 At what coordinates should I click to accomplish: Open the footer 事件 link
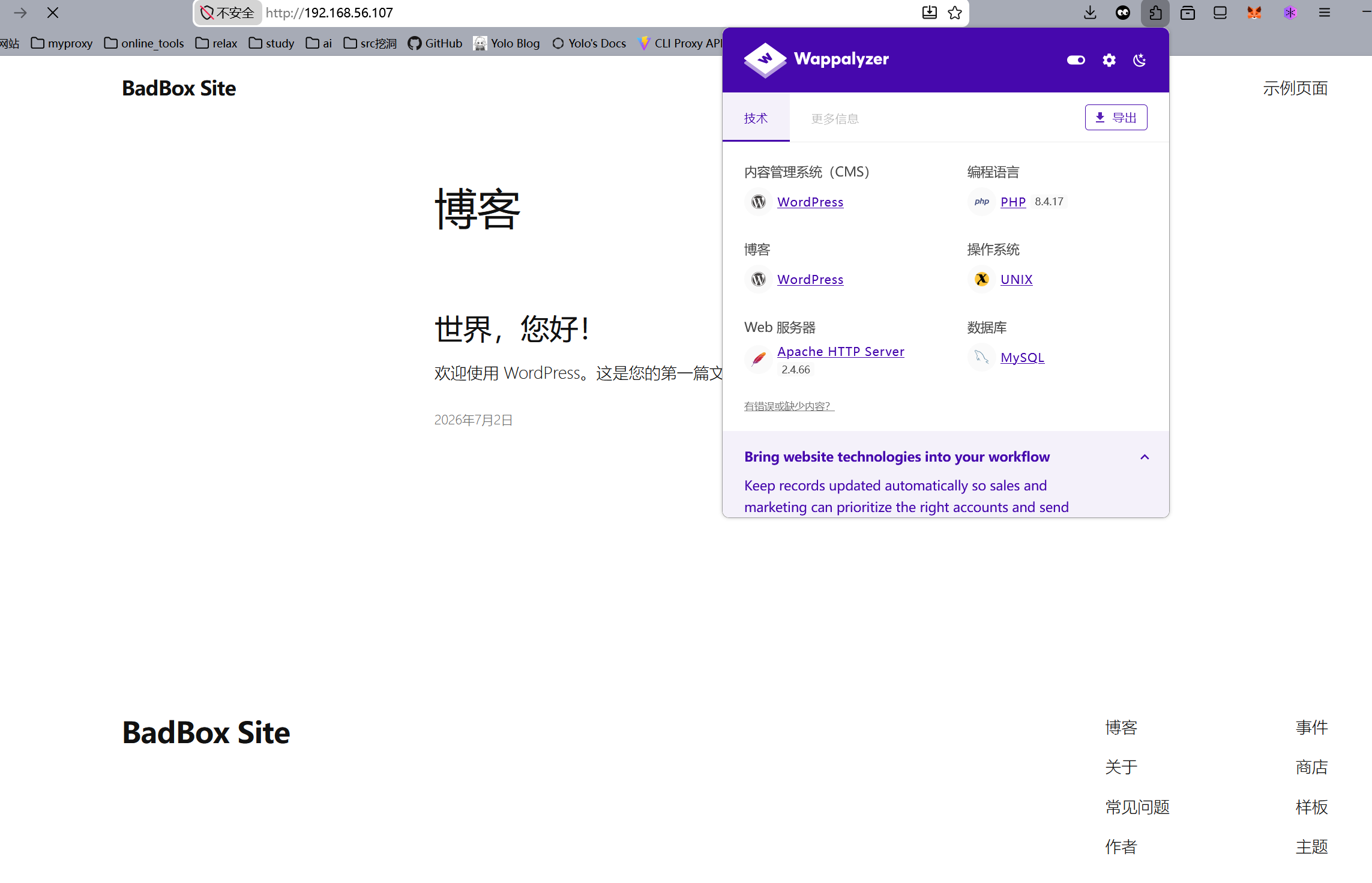[1311, 728]
